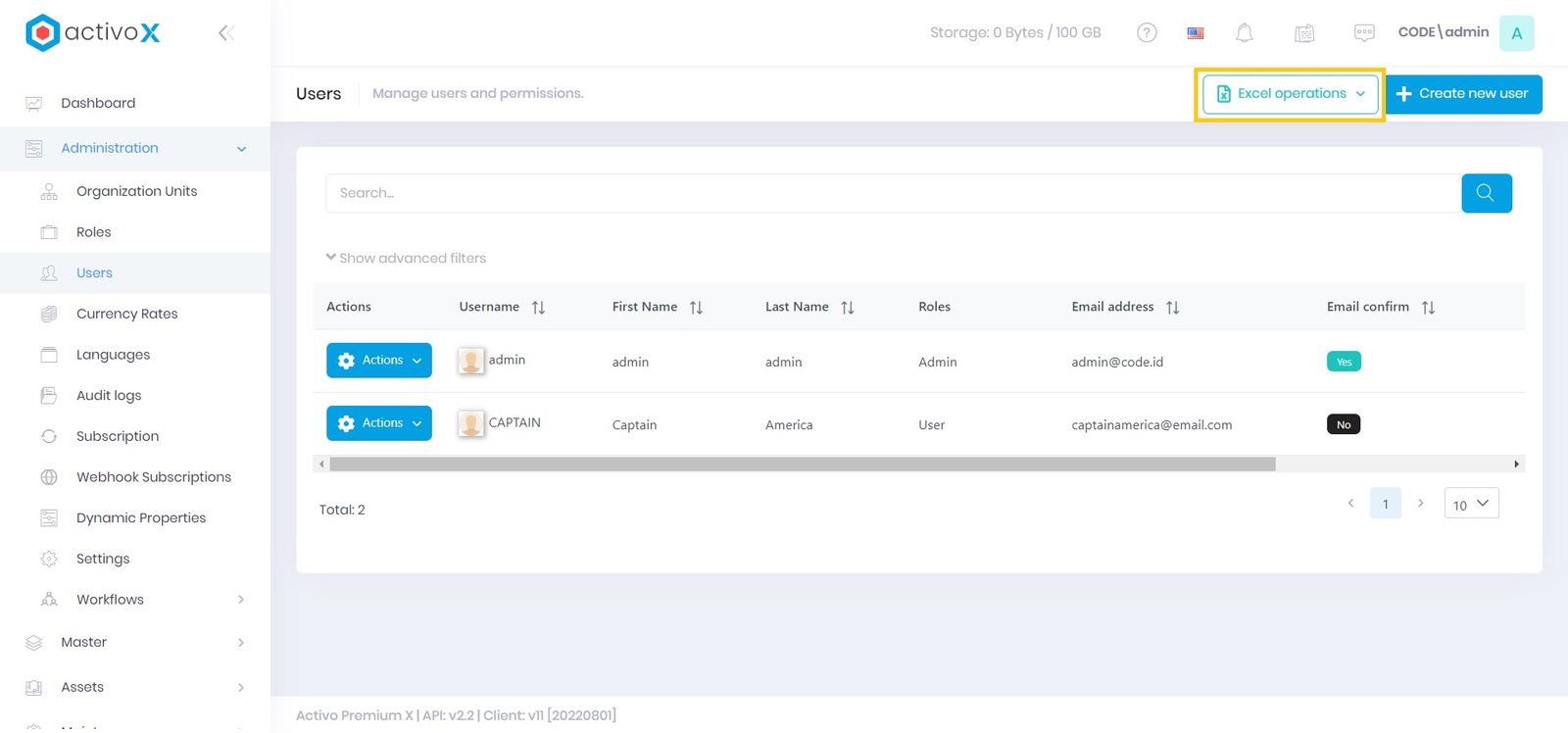Click Create new user button
The width and height of the screenshot is (1568, 733).
(x=1463, y=94)
